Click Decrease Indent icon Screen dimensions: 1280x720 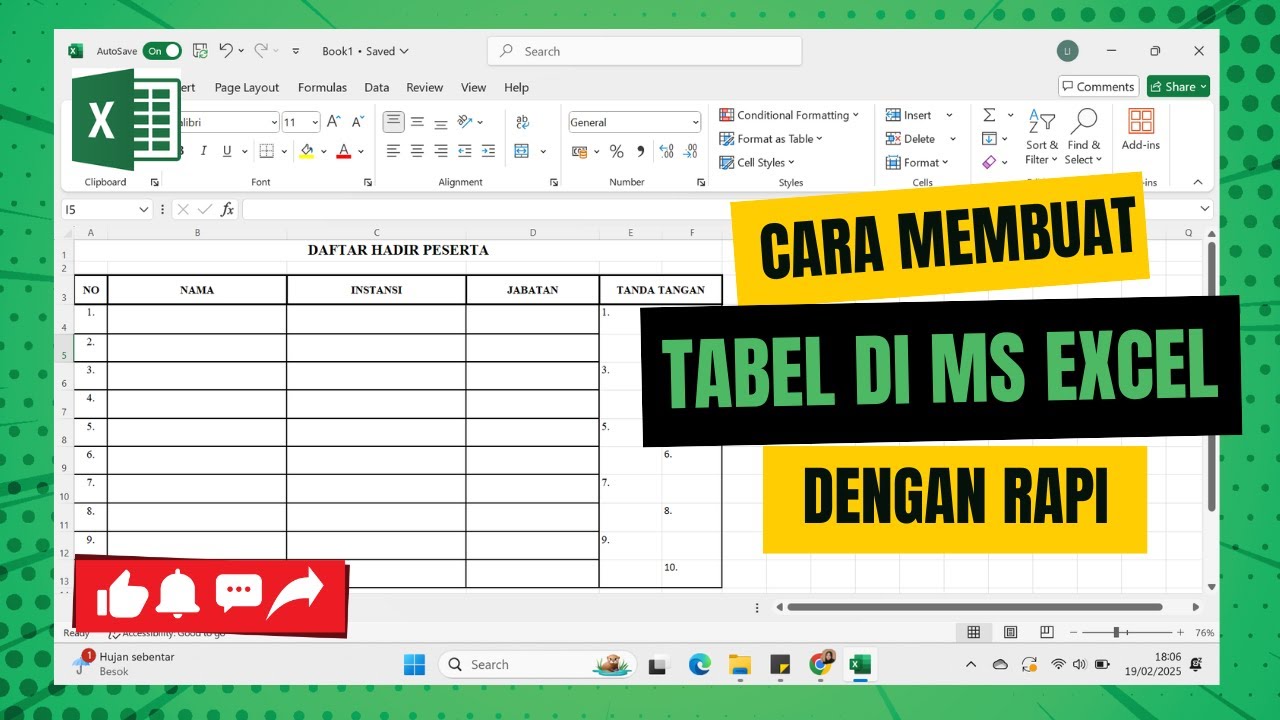coord(465,151)
